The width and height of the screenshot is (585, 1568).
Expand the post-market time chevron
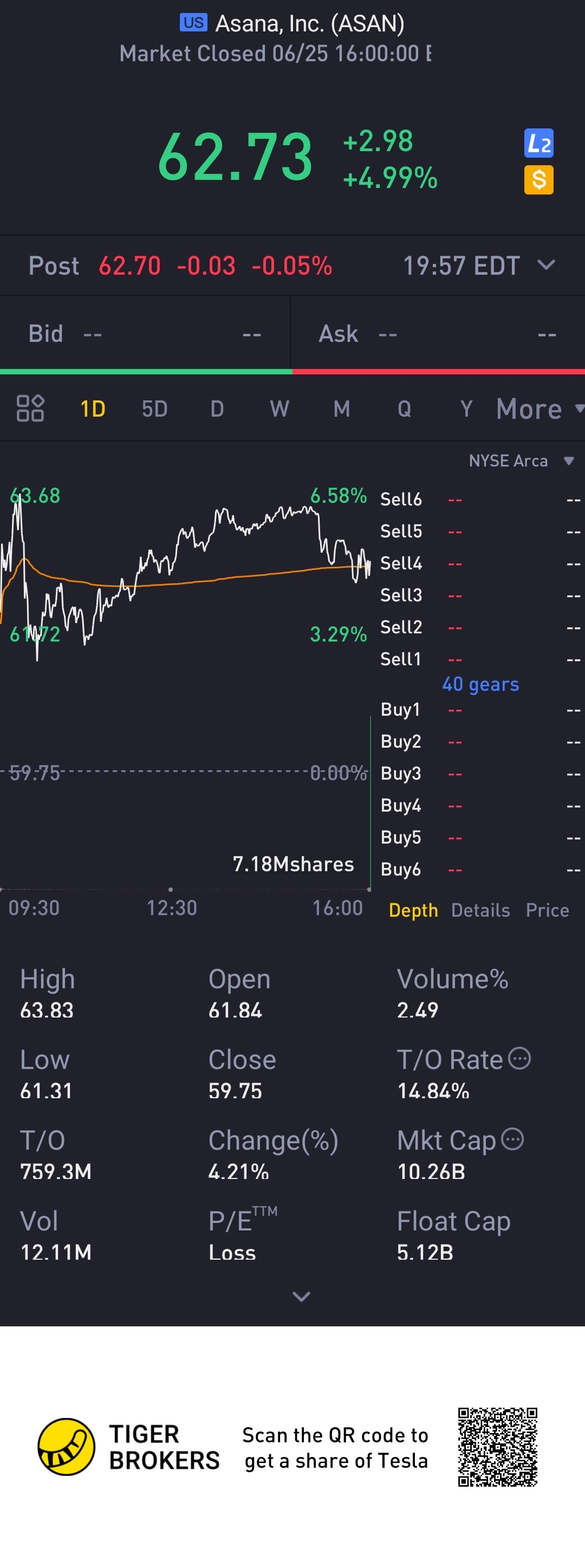pos(546,265)
